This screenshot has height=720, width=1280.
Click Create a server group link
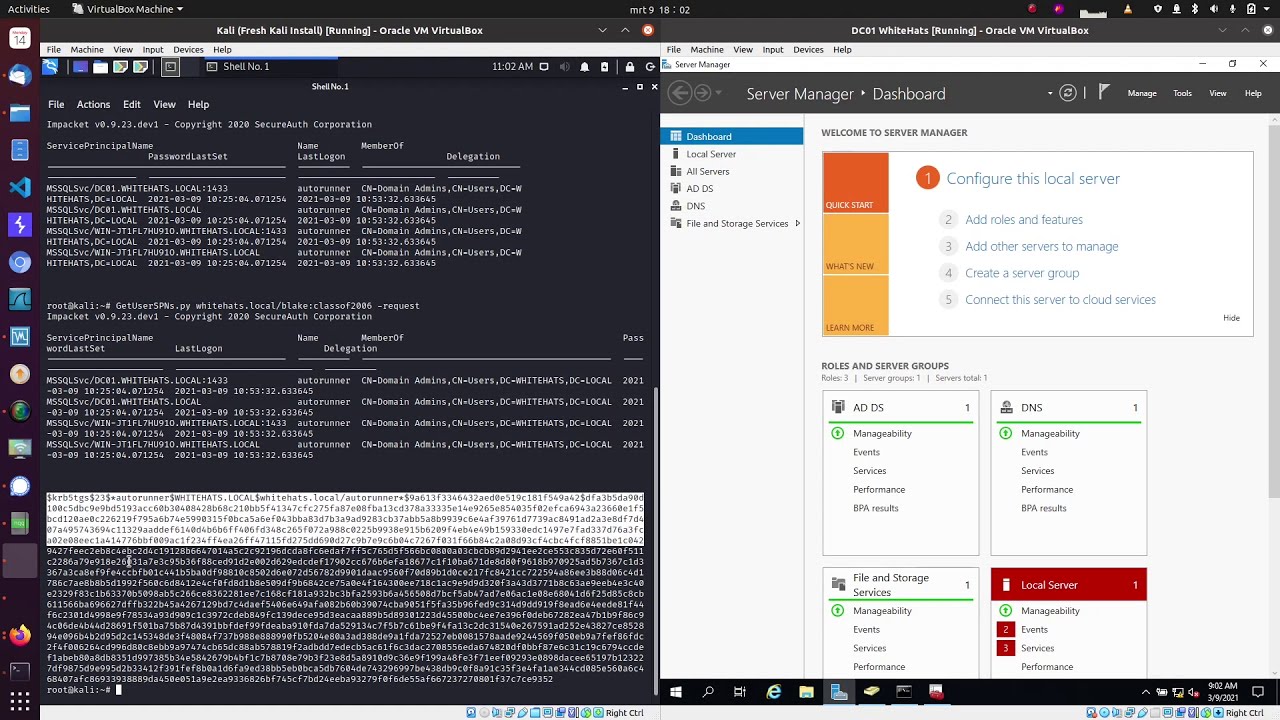[x=1021, y=272]
